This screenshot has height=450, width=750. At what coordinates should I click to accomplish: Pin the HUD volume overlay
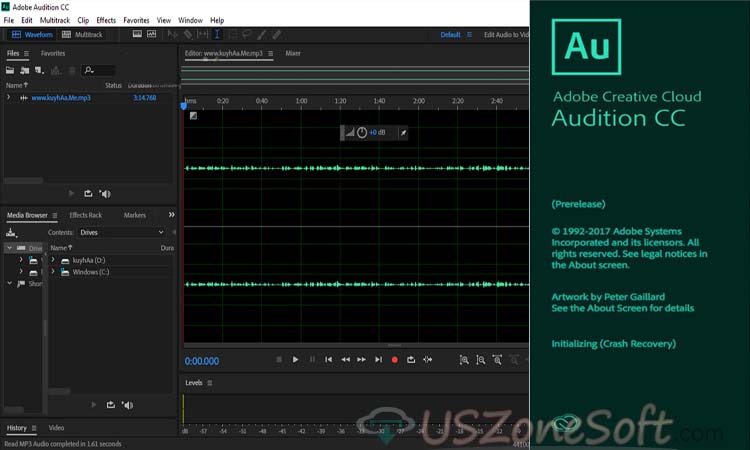click(x=403, y=133)
